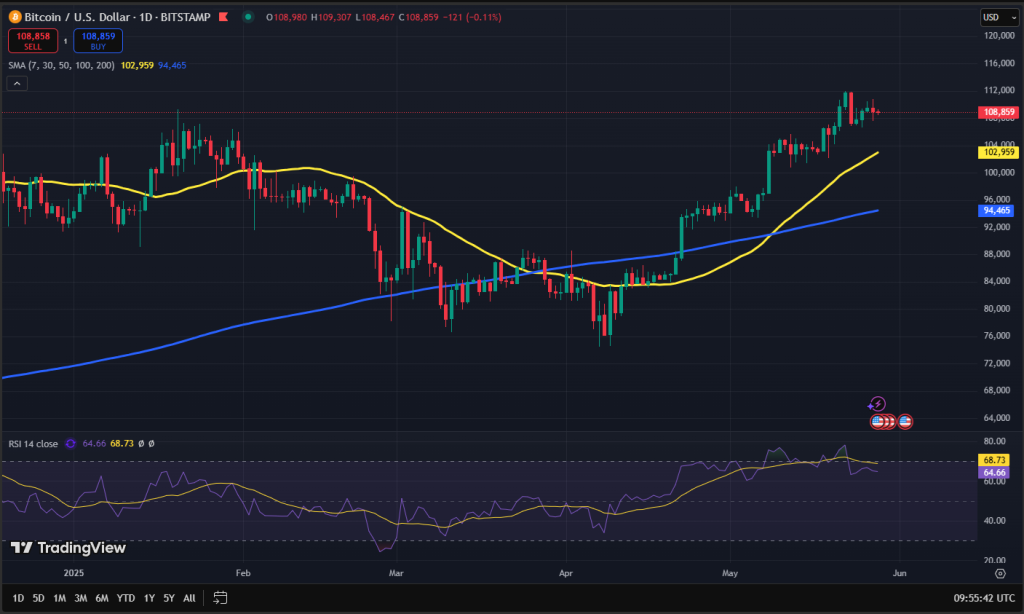Click the RSI settings circle icon
This screenshot has height=614, width=1024.
(x=71, y=444)
